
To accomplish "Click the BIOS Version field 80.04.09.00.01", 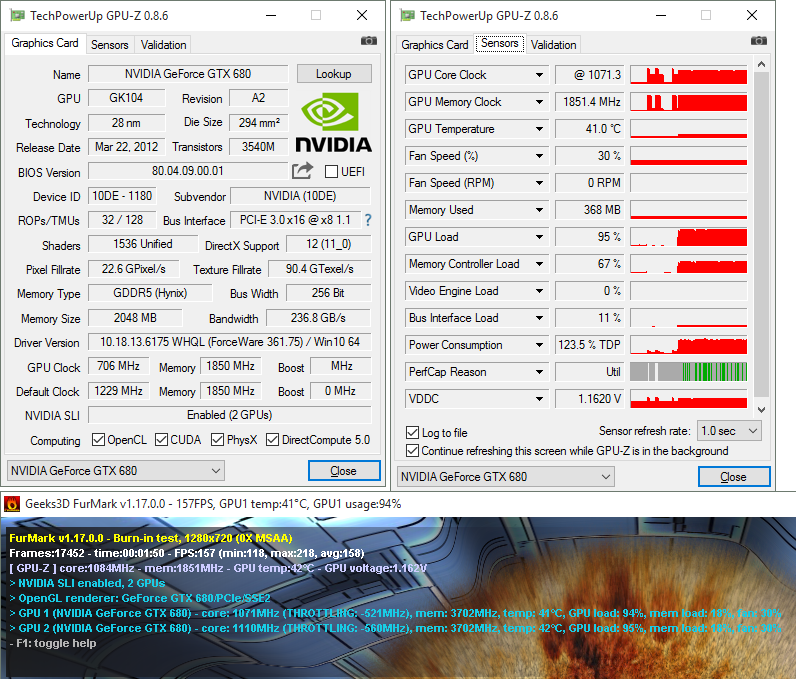I will (188, 171).
